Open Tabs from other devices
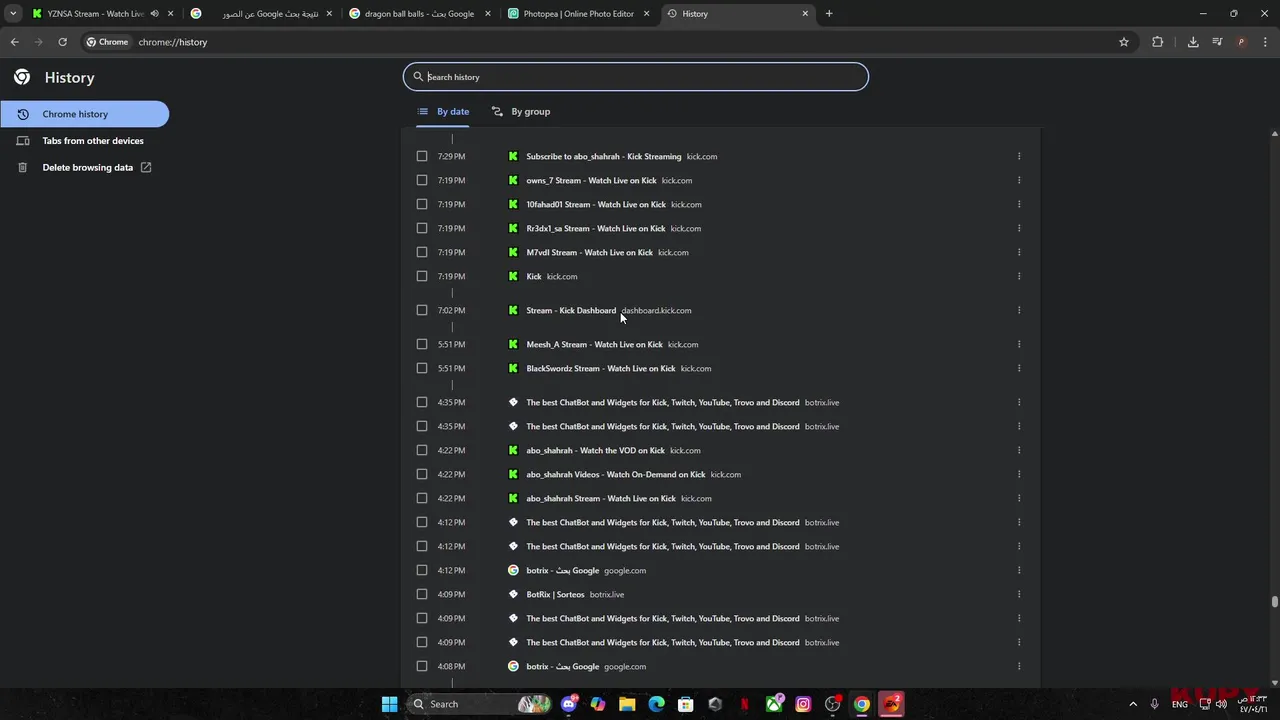The height and width of the screenshot is (720, 1280). [85, 141]
